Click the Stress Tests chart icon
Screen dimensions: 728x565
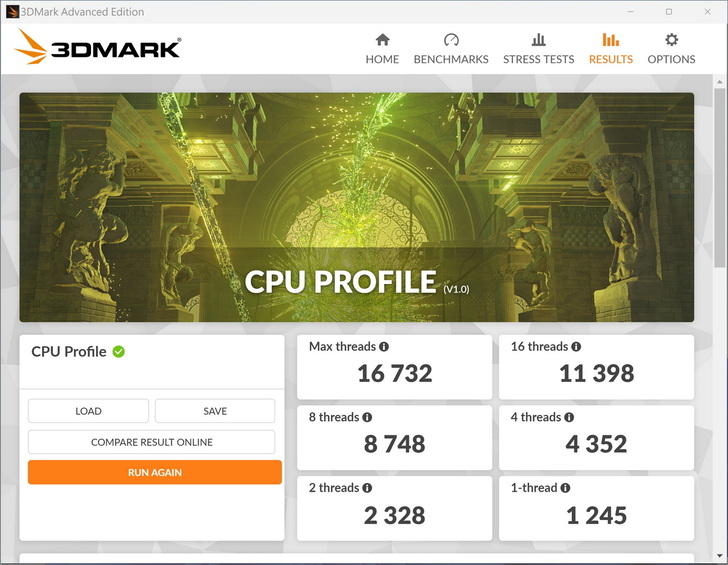(x=539, y=40)
